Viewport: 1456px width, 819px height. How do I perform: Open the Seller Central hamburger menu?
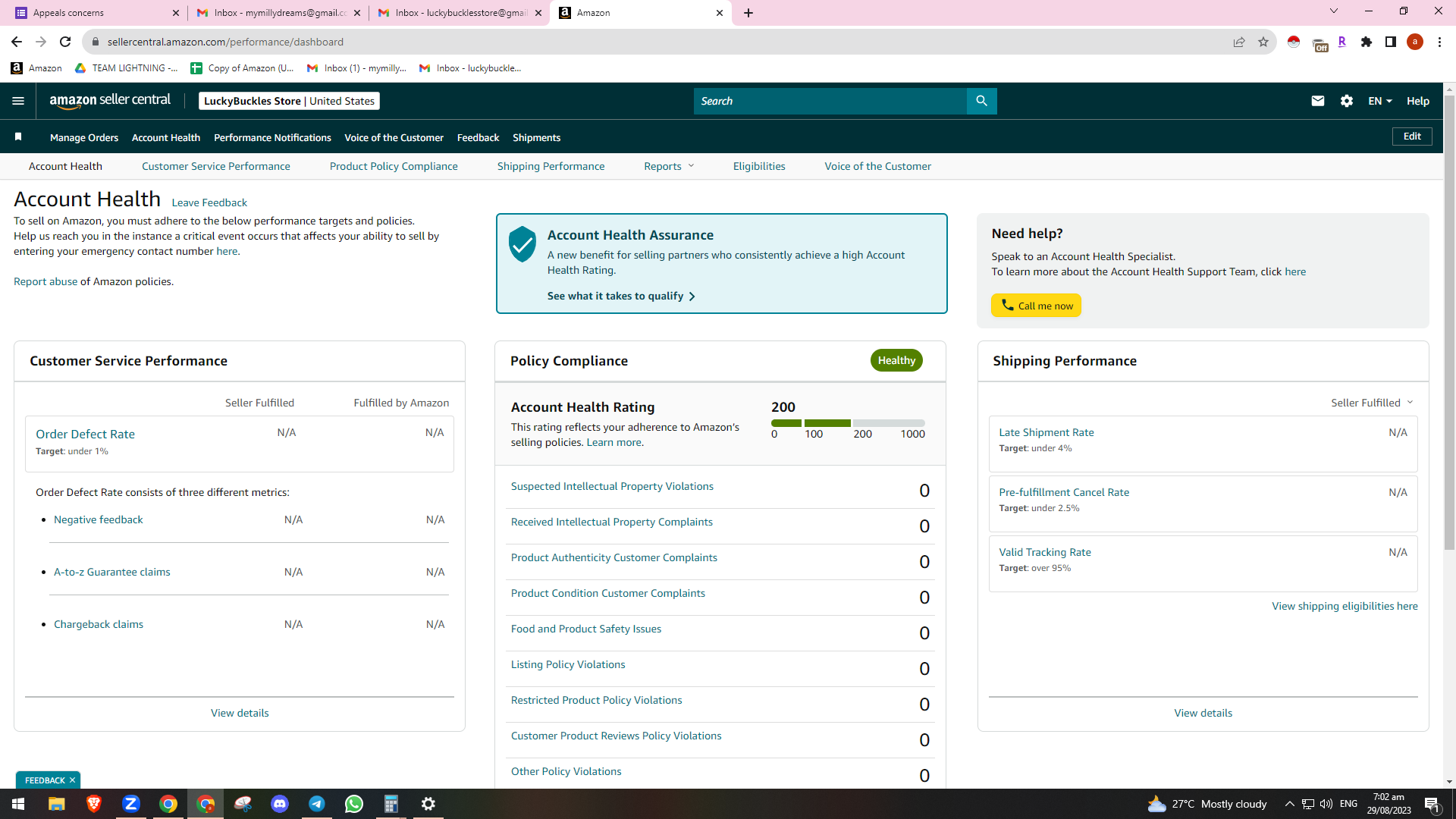(x=18, y=101)
